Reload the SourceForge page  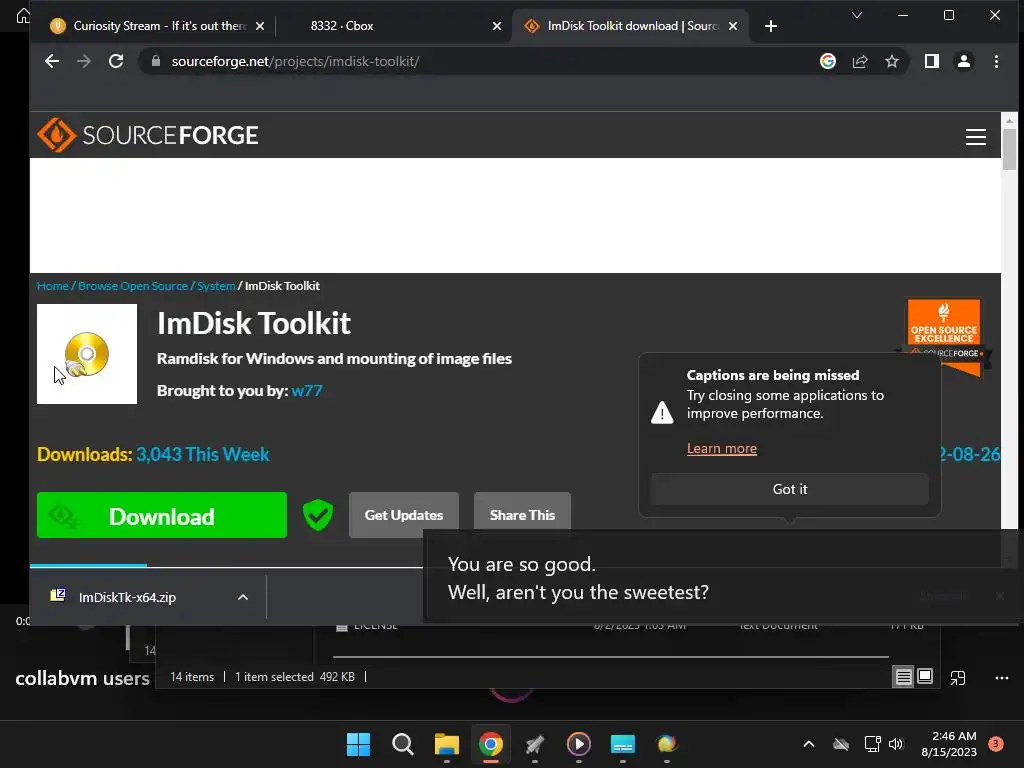click(116, 61)
